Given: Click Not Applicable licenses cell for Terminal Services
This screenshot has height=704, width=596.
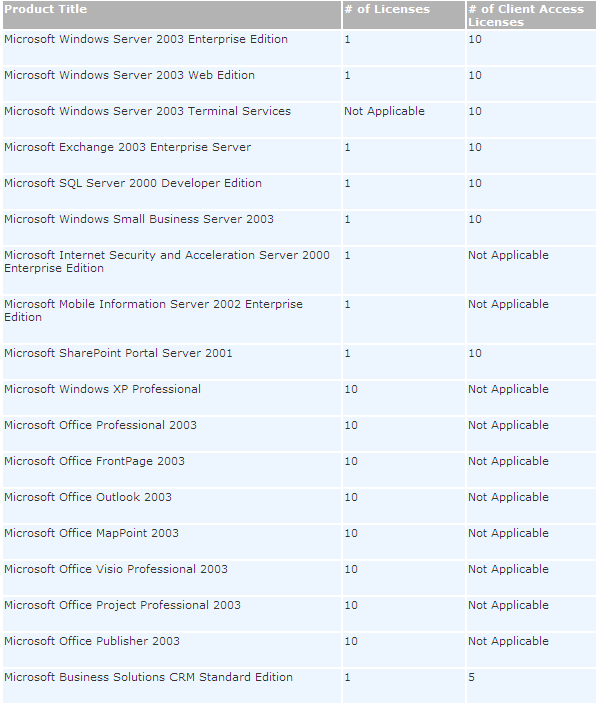Looking at the screenshot, I should click(384, 111).
